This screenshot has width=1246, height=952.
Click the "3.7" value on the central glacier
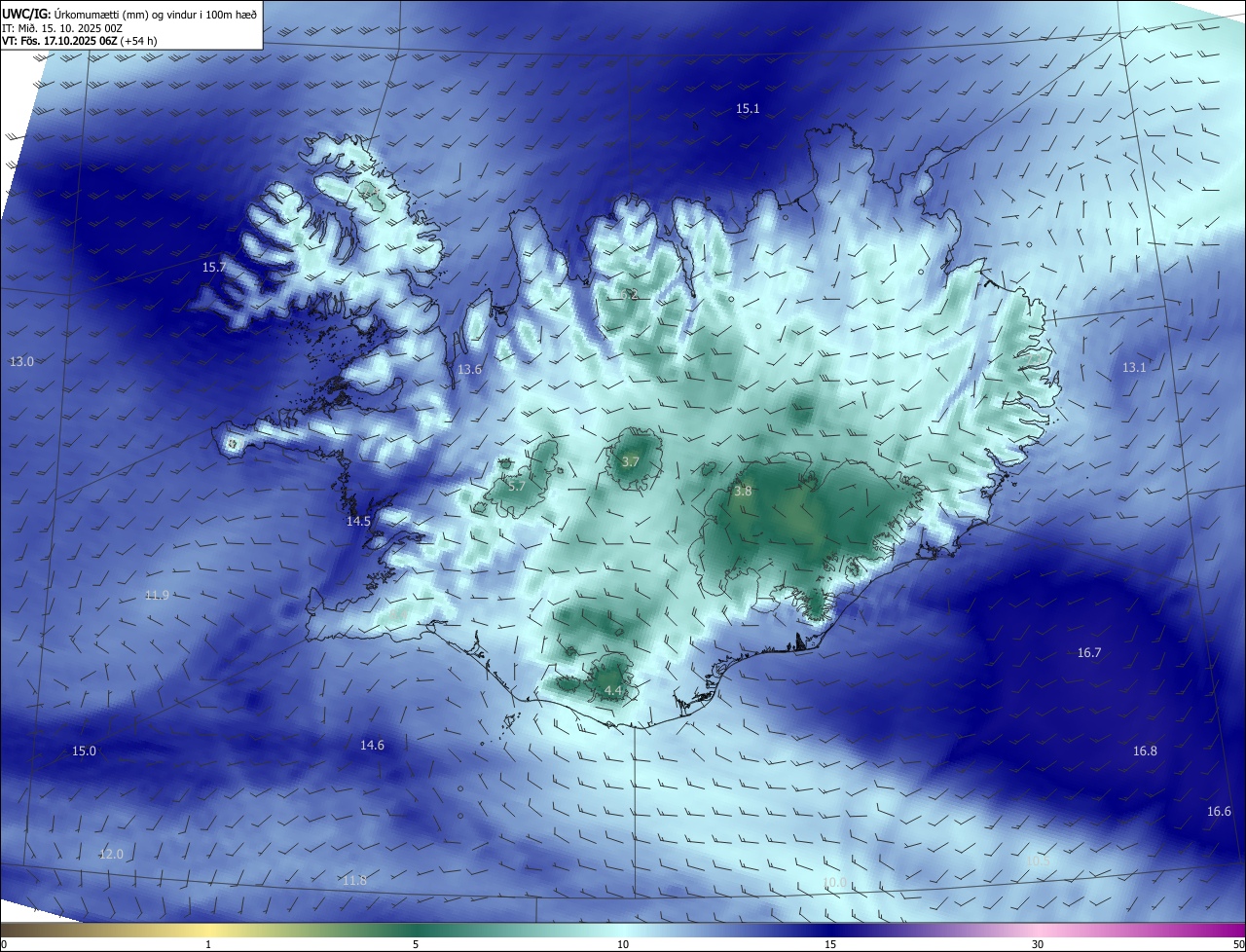[x=630, y=461]
